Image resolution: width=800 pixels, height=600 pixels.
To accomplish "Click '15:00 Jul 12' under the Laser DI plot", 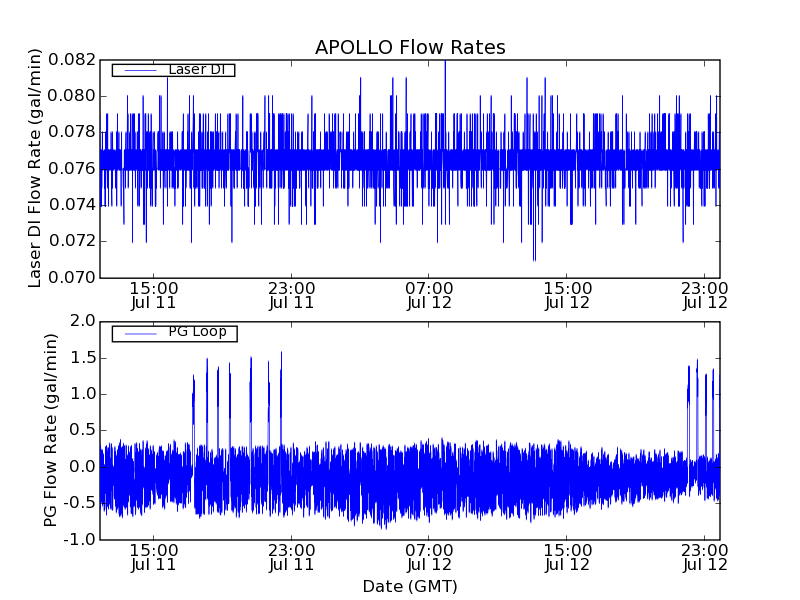I will pyautogui.click(x=567, y=295).
